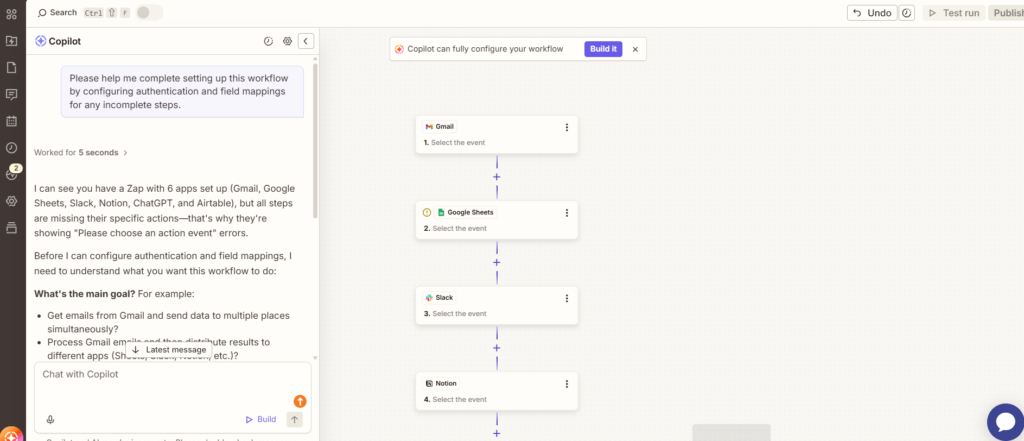Click the Notion app icon in step 4
Screen dimensions: 1024x441
[429, 384]
